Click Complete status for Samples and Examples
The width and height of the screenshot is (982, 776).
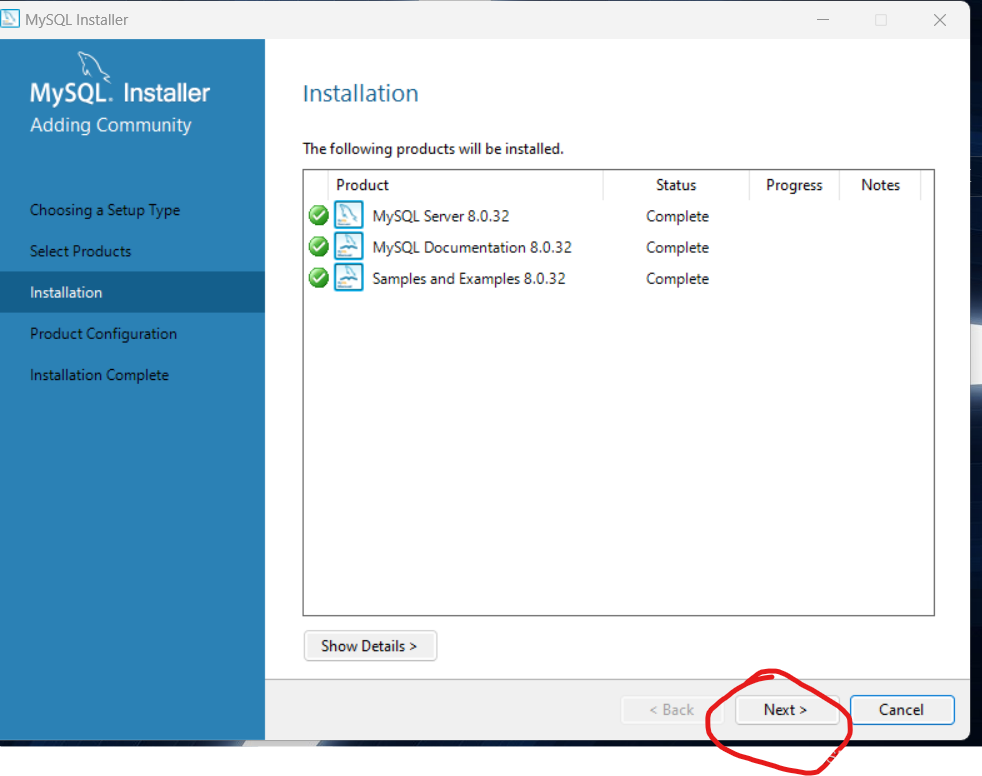tap(678, 279)
